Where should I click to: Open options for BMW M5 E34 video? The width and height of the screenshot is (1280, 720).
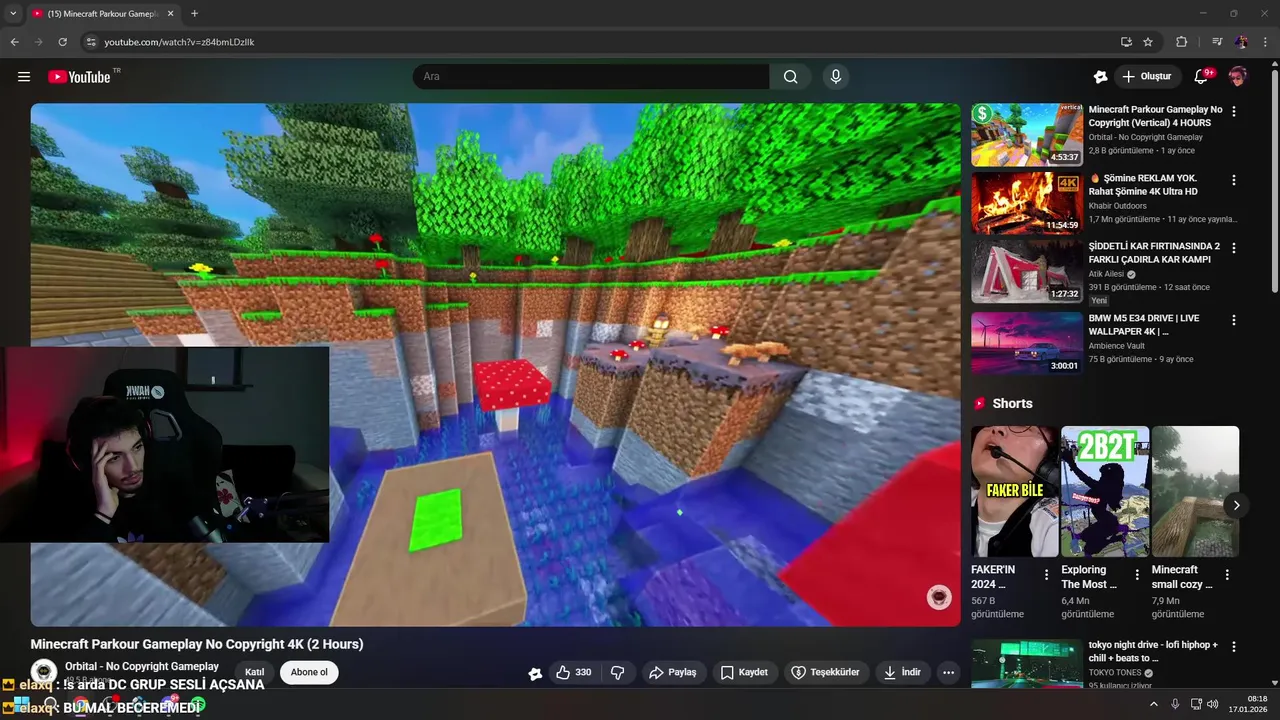pyautogui.click(x=1234, y=320)
